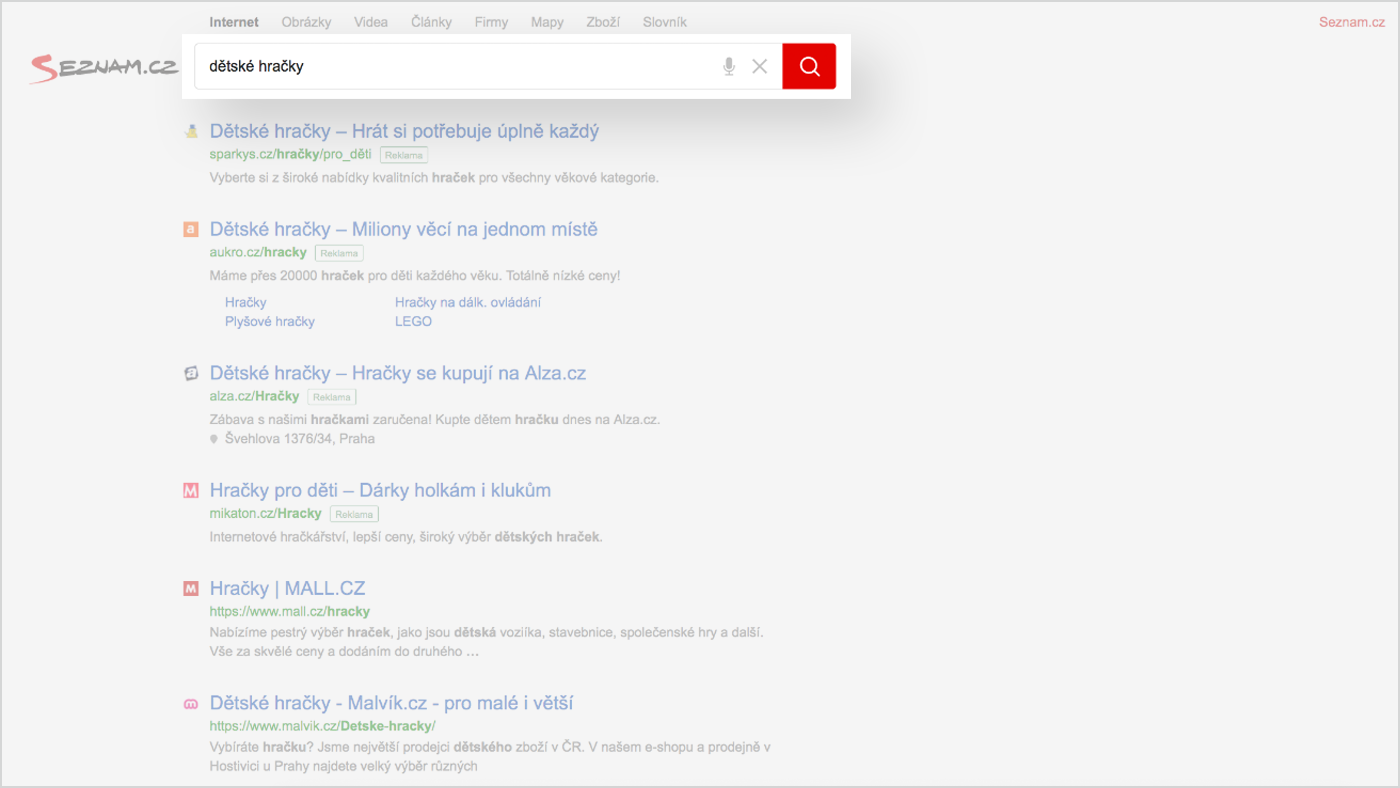
Task: Click the pink Malvík.cz favicon
Action: [x=191, y=704]
